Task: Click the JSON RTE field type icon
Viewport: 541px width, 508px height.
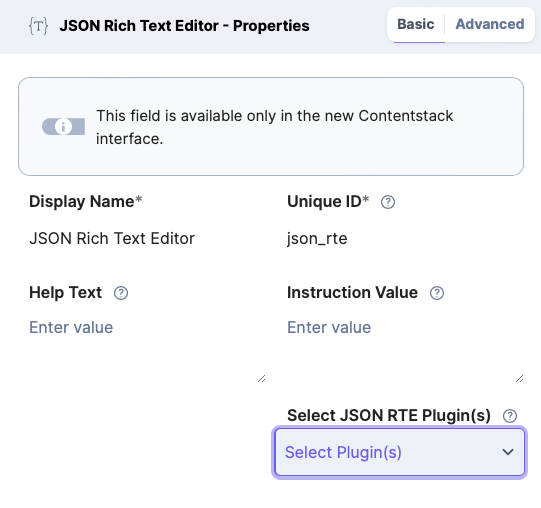Action: 38,26
